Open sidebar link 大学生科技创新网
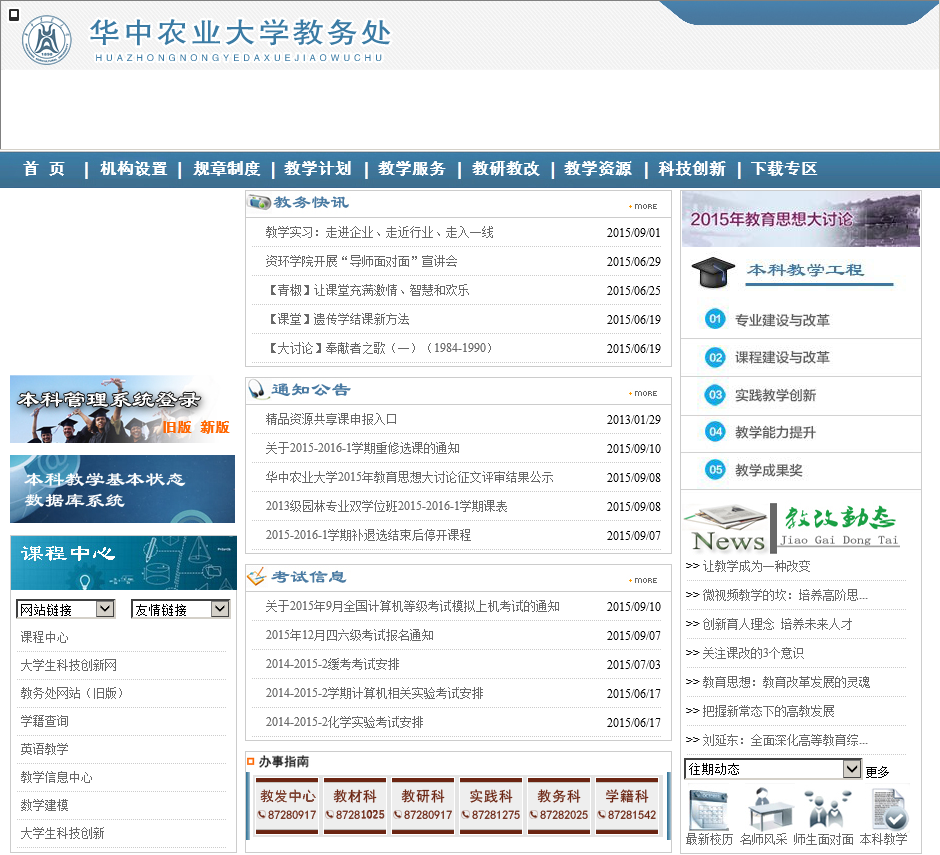The height and width of the screenshot is (855, 940). [x=69, y=666]
